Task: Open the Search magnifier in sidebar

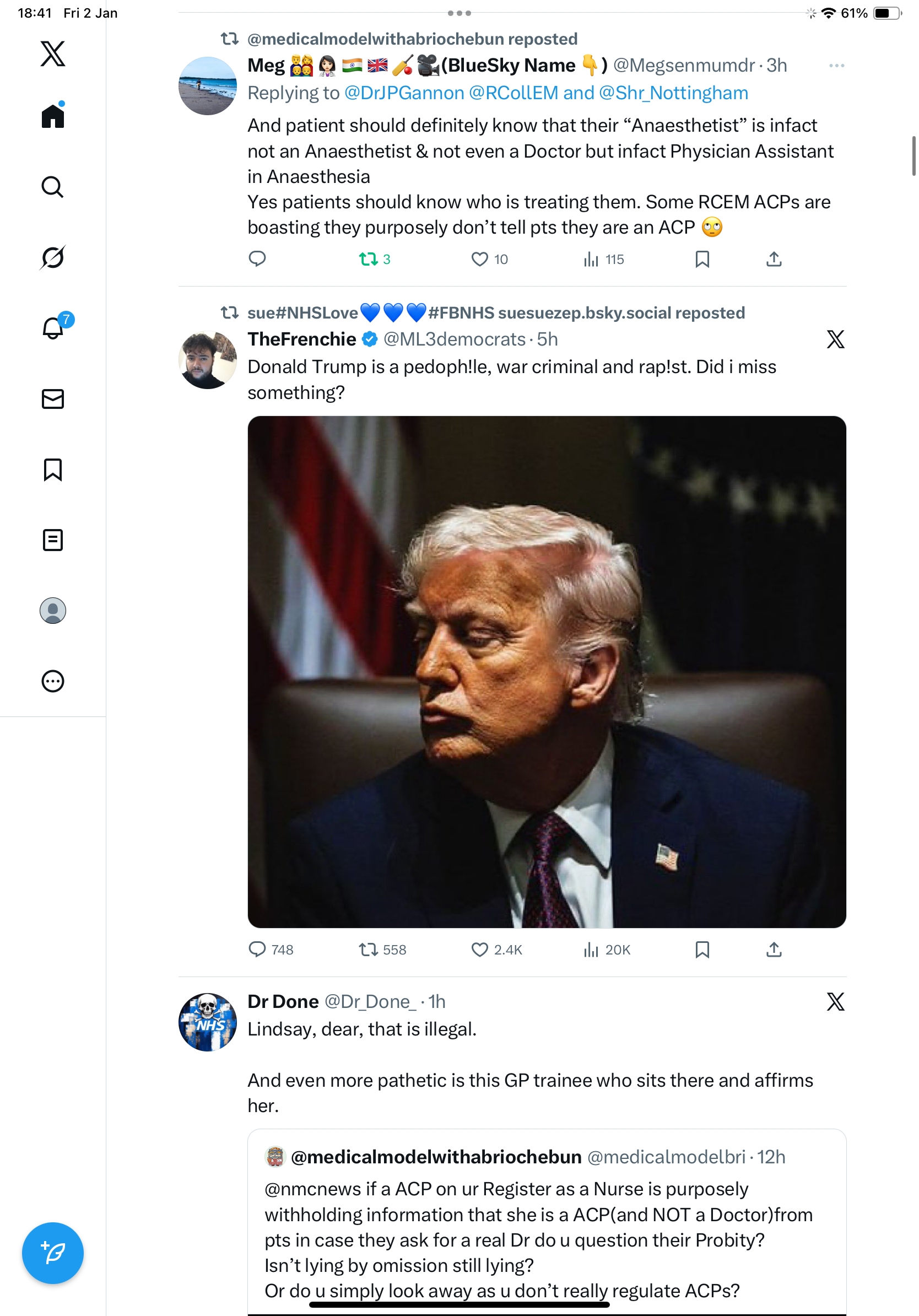Action: click(53, 187)
